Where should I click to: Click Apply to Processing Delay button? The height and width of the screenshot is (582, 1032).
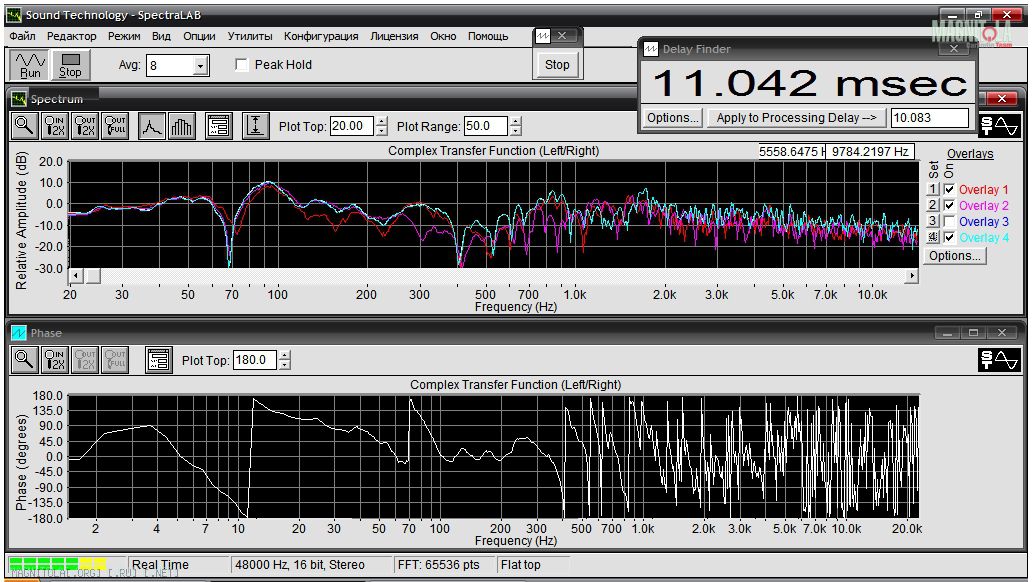click(x=796, y=118)
